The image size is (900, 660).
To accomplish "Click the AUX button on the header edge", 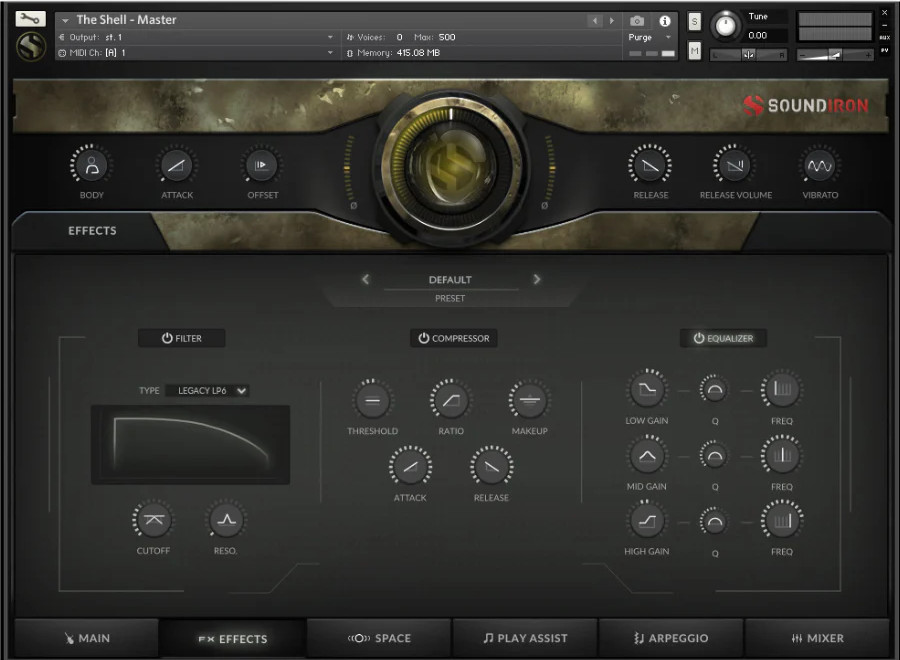I will [x=883, y=36].
